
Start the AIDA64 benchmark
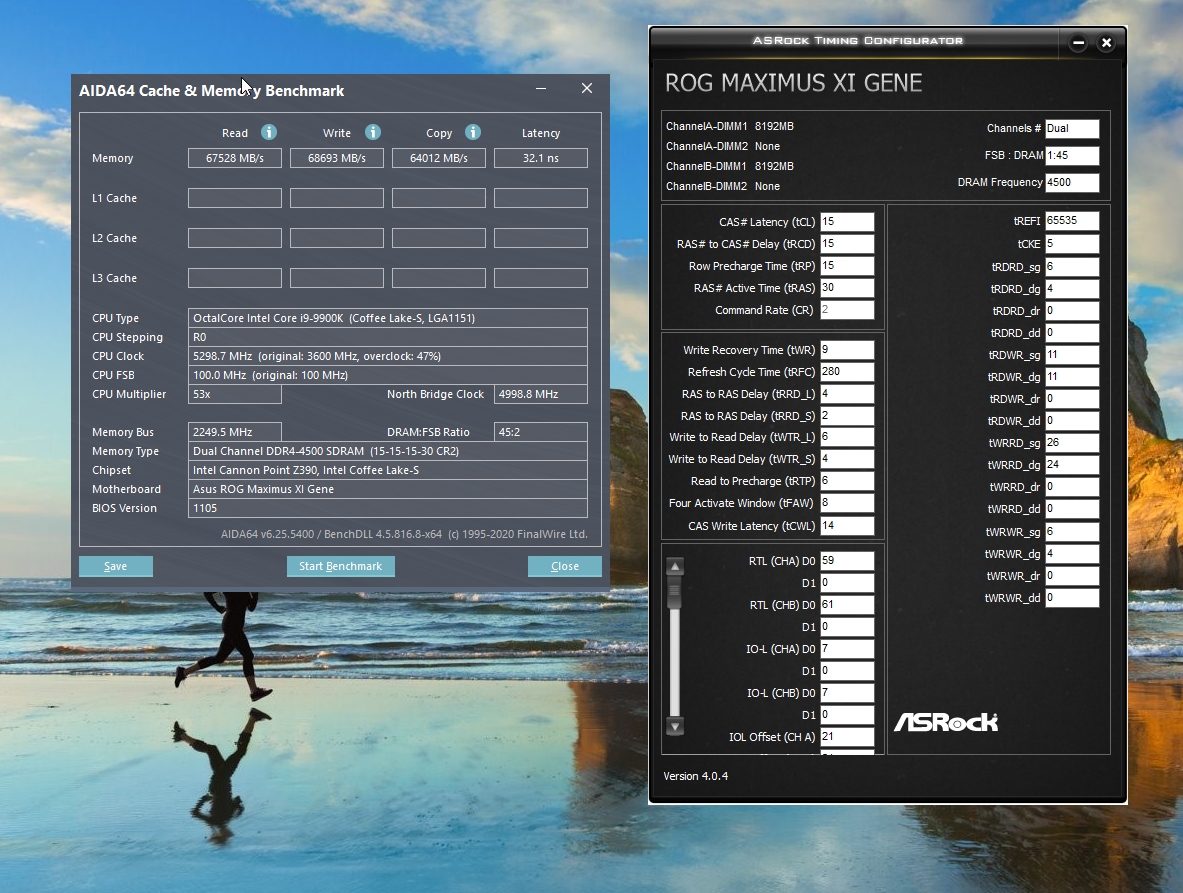(340, 566)
